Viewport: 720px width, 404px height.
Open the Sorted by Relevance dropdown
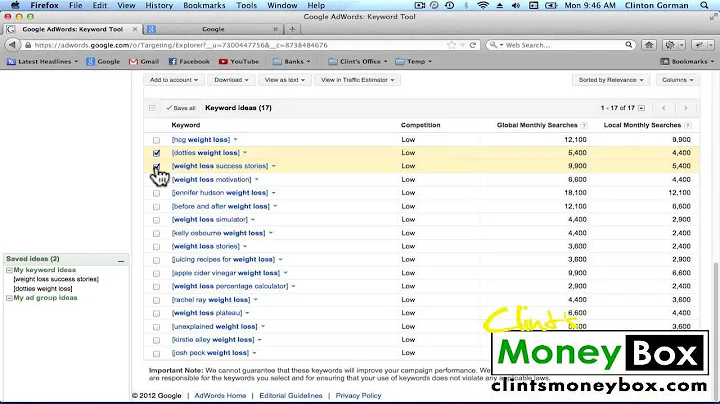[x=611, y=80]
